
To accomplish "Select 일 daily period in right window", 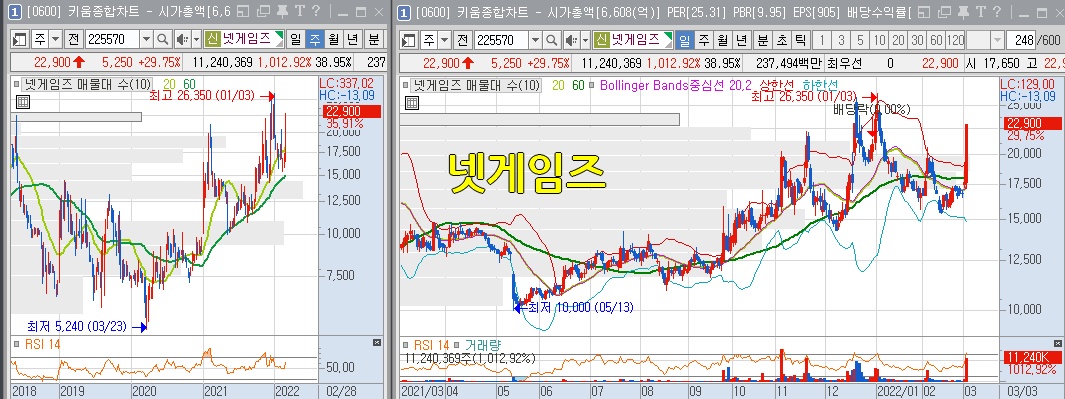I will coord(685,39).
